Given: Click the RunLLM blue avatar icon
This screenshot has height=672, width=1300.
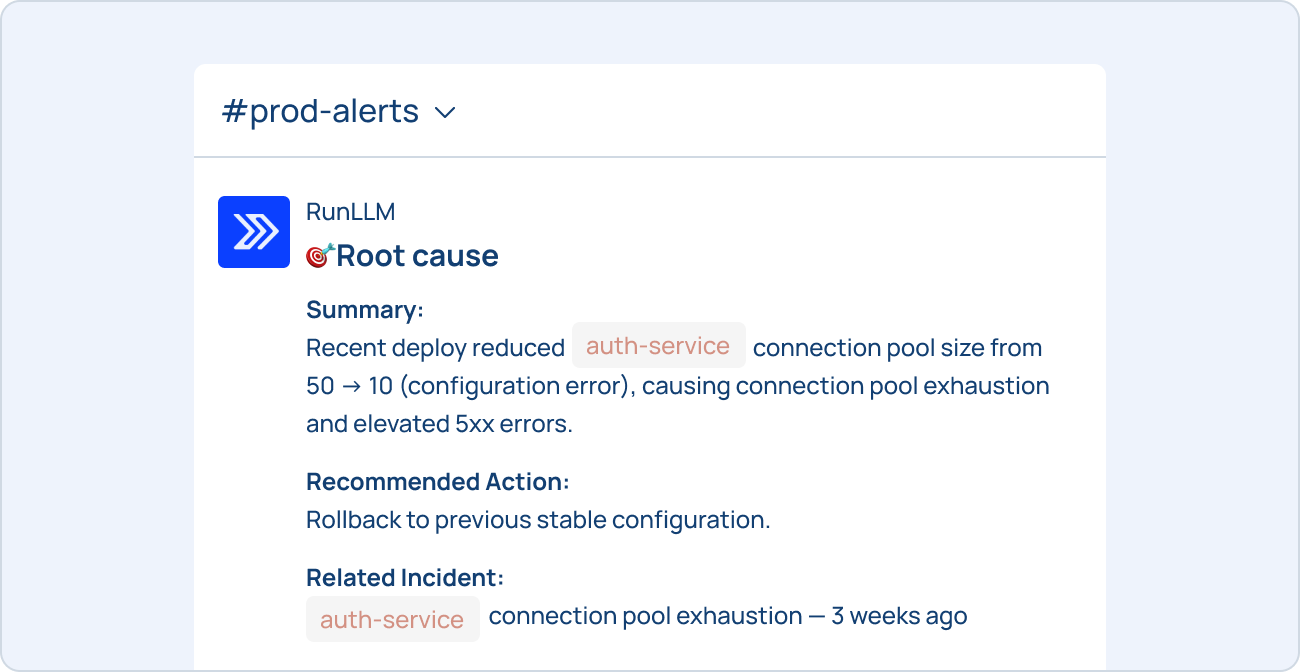Looking at the screenshot, I should click(254, 232).
